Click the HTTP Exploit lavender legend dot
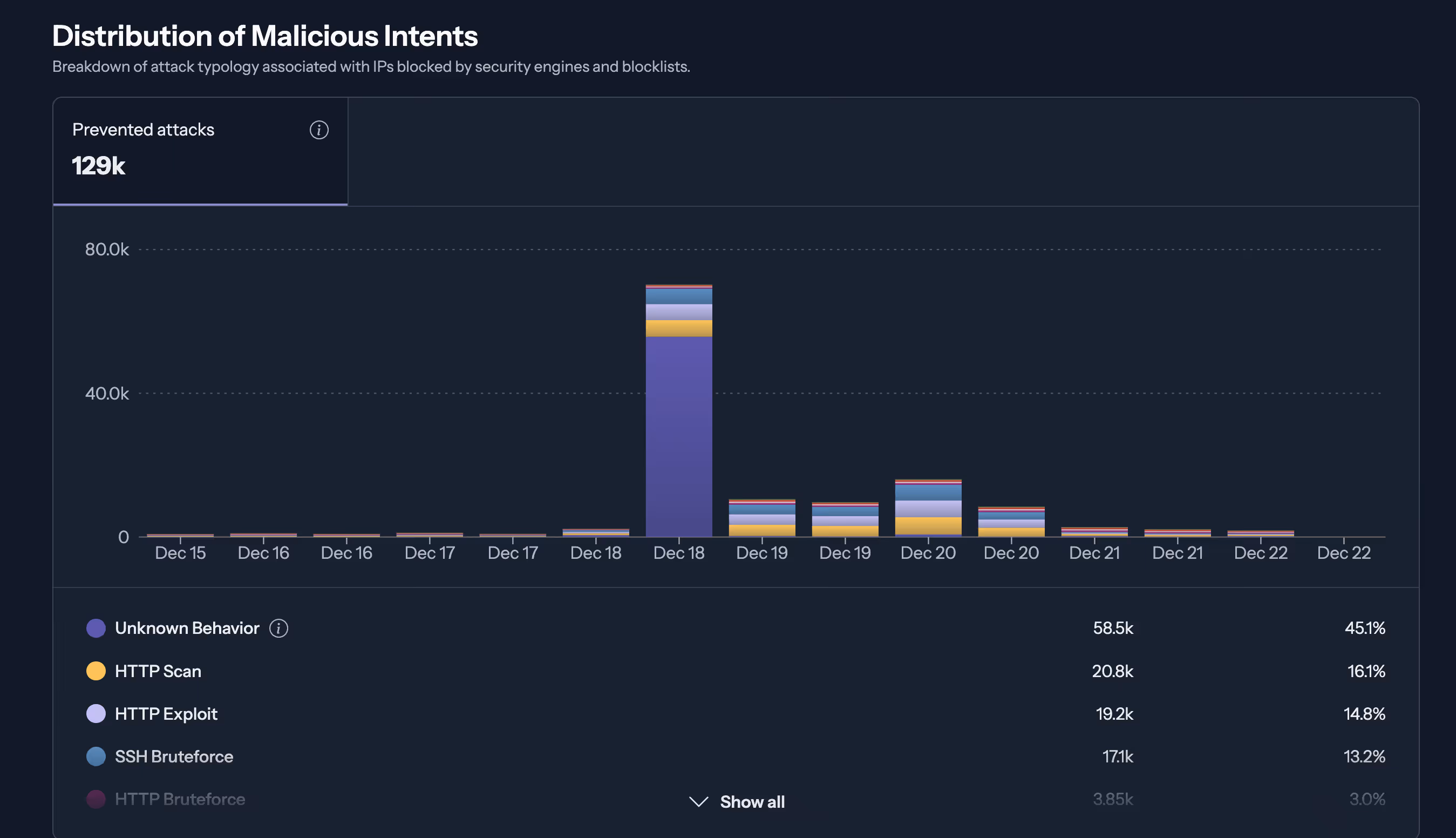1456x838 pixels. (x=96, y=714)
